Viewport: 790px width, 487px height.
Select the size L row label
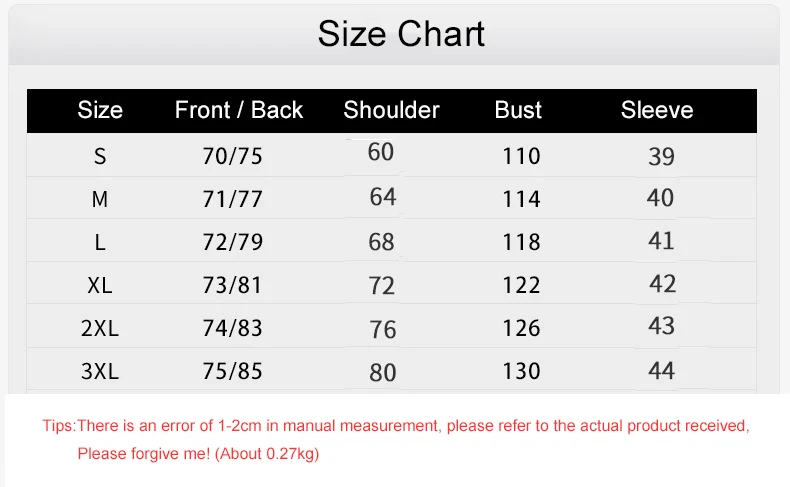(100, 242)
